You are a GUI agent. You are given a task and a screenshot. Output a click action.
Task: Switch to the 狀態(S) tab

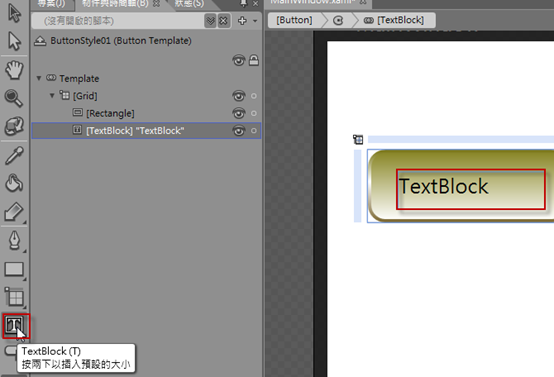click(189, 4)
